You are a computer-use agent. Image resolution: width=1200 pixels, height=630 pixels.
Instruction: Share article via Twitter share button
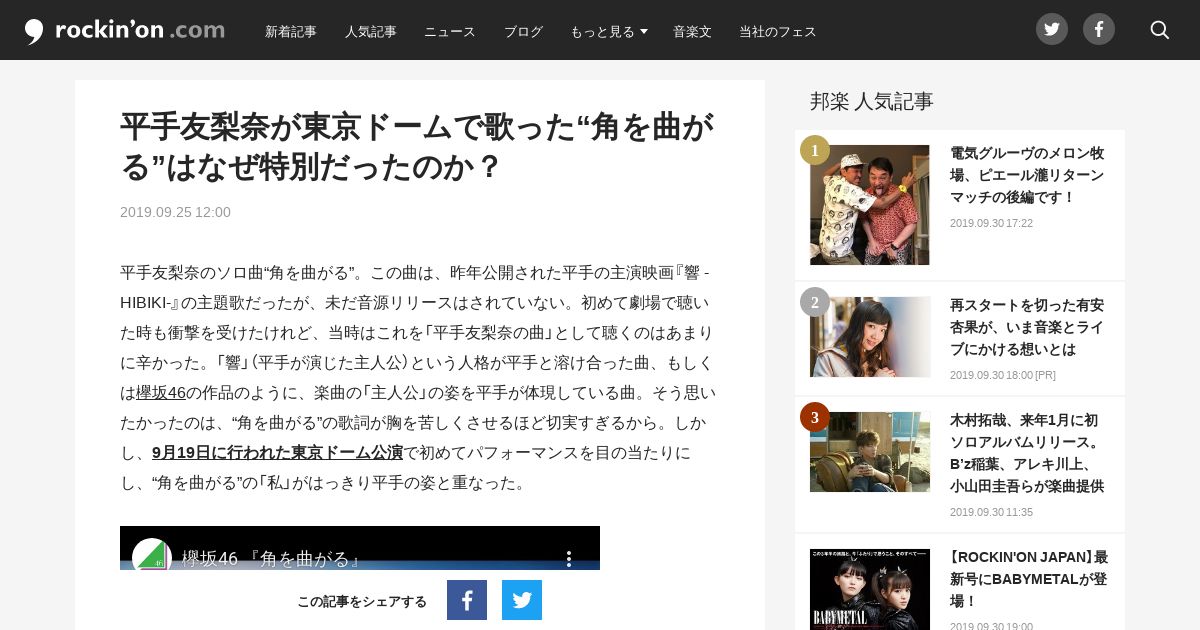pos(522,600)
